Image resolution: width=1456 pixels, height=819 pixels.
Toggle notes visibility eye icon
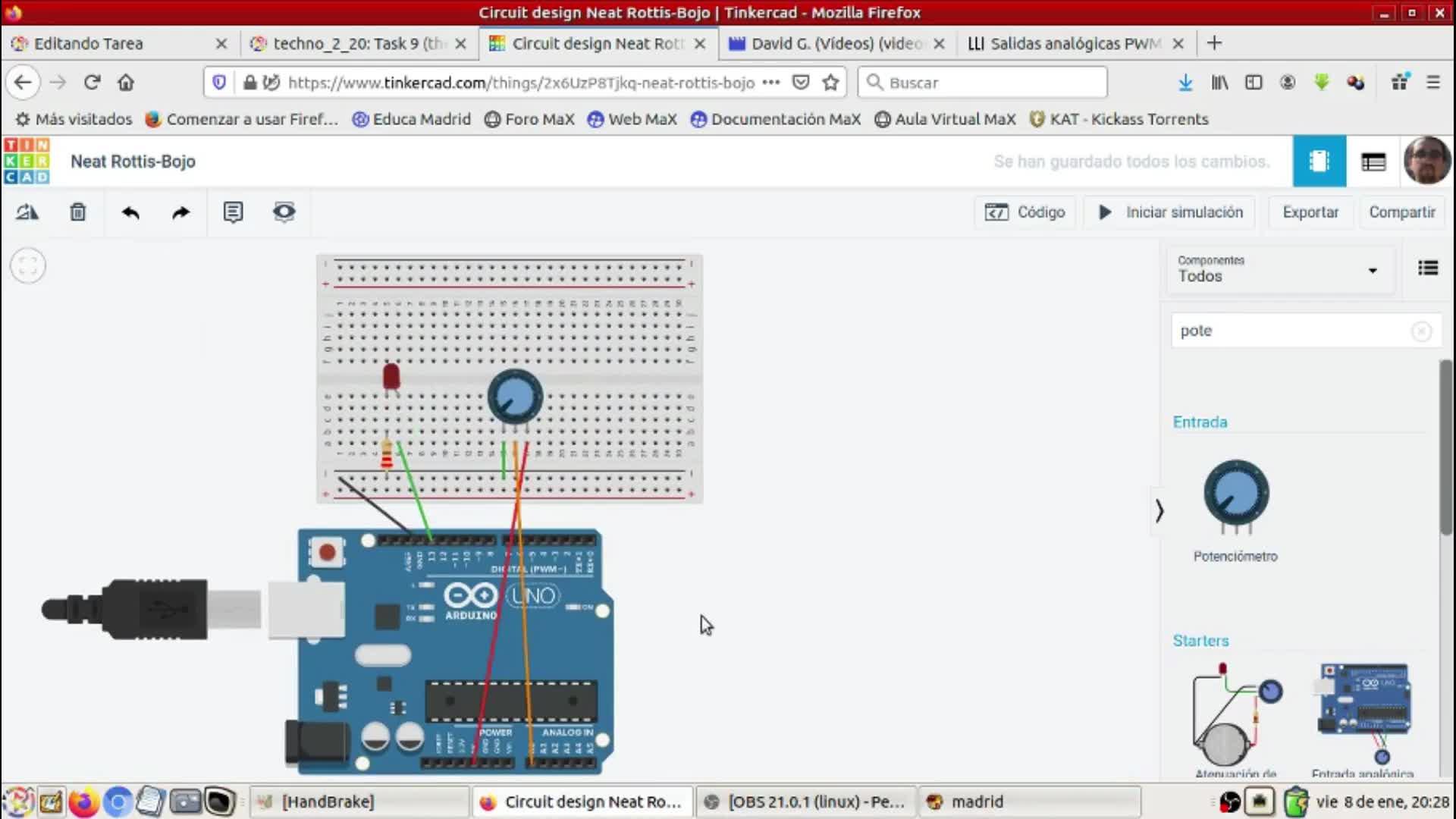point(284,212)
